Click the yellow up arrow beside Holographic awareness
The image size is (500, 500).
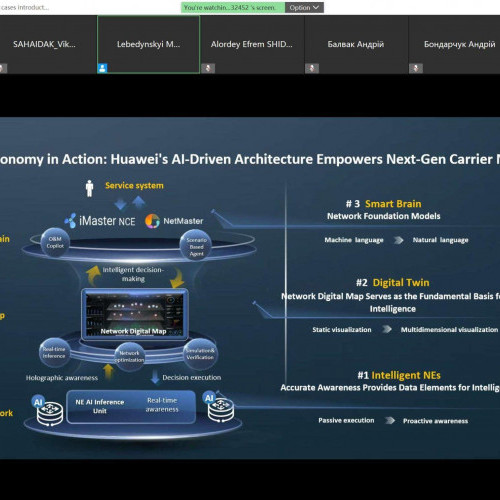tap(108, 372)
